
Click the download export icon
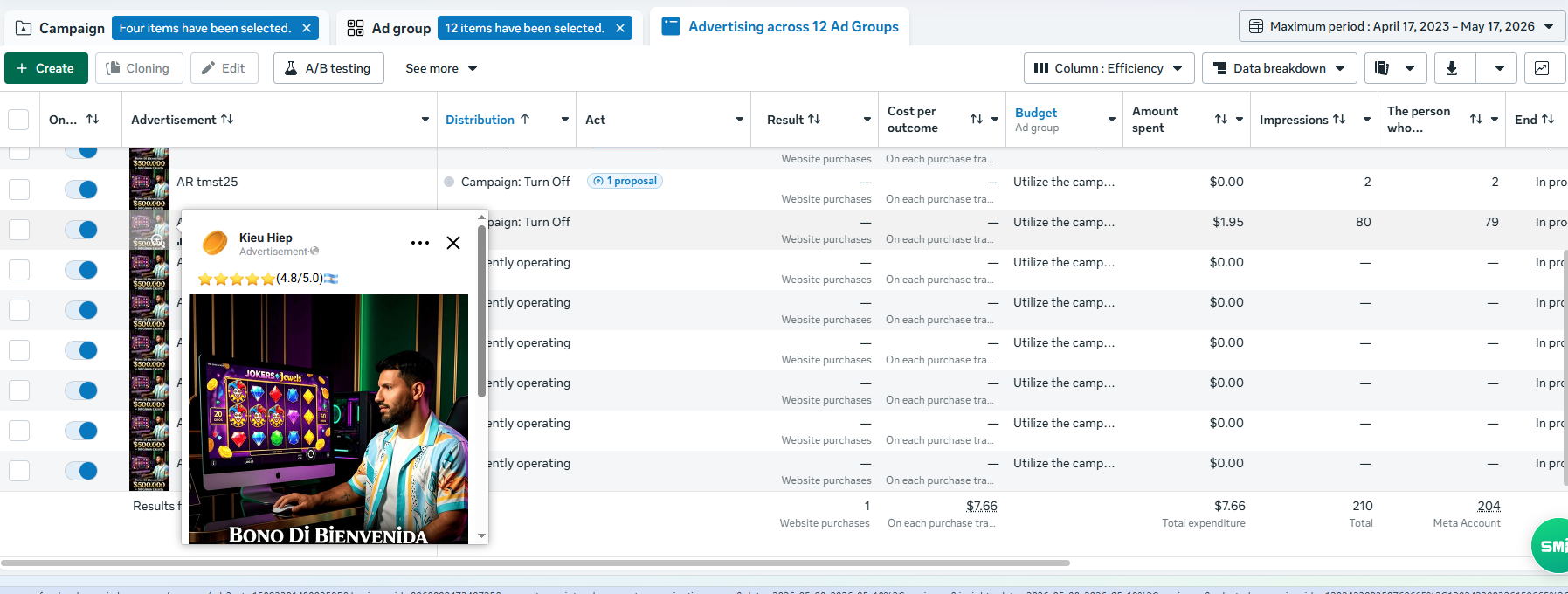click(x=1452, y=68)
